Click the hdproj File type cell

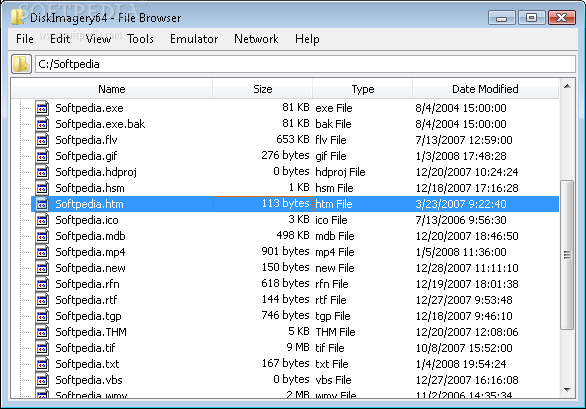coord(340,172)
